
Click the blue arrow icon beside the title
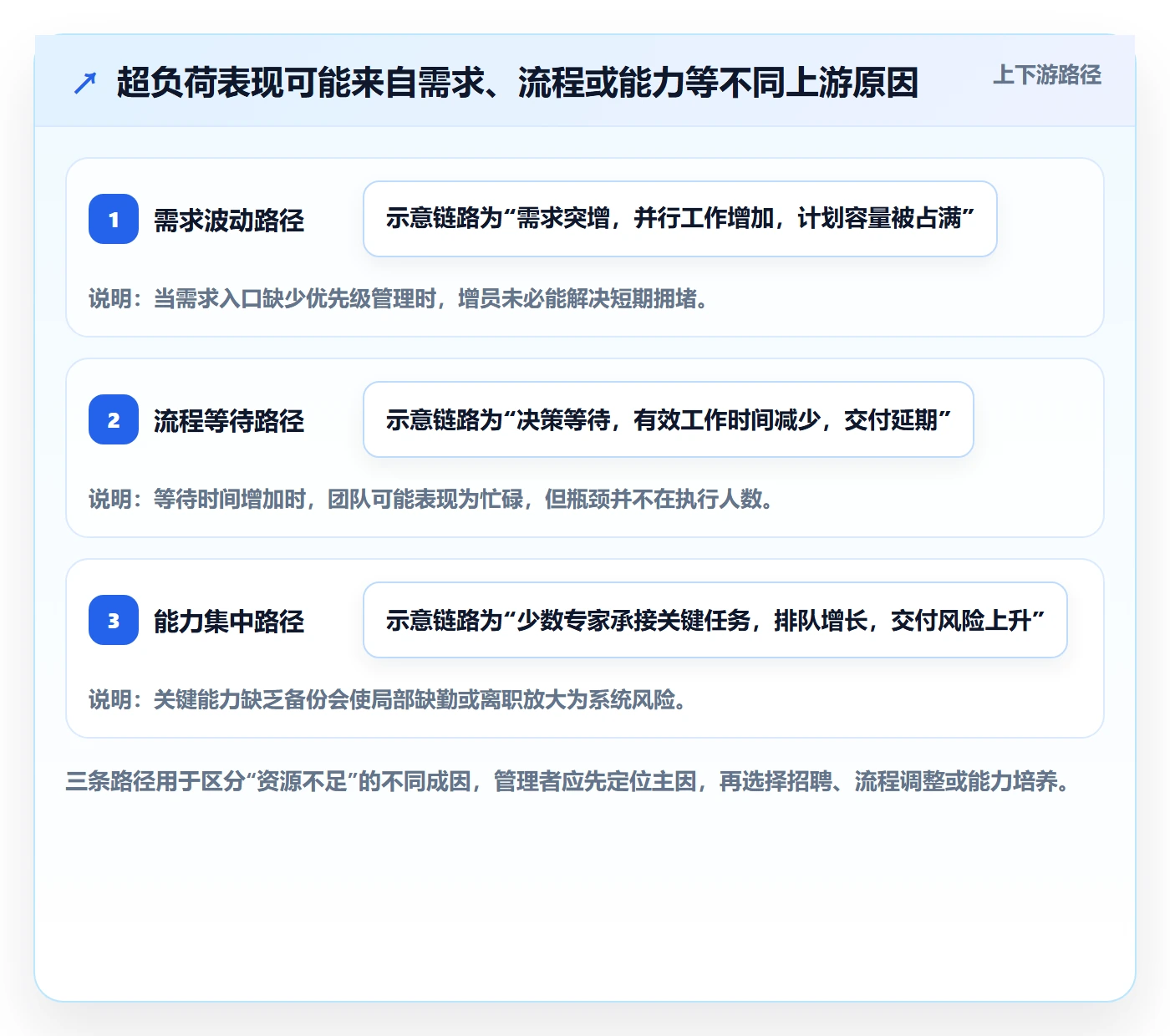pyautogui.click(x=85, y=83)
